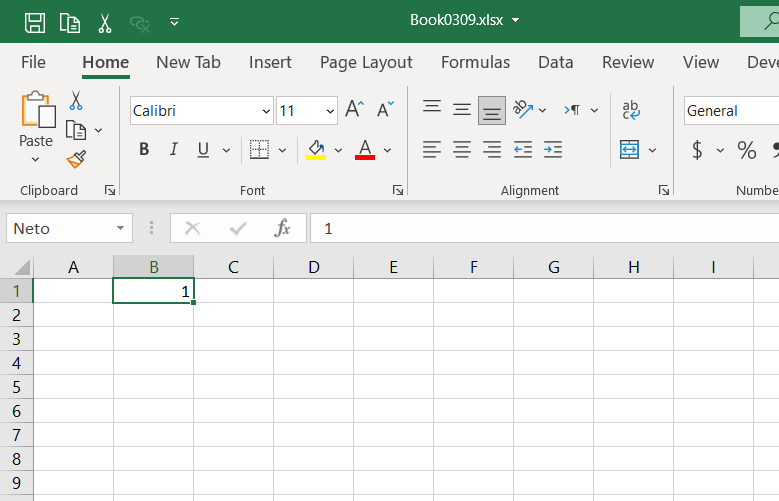The height and width of the screenshot is (501, 779).
Task: Open the Calibri font name dropdown
Action: [x=266, y=111]
